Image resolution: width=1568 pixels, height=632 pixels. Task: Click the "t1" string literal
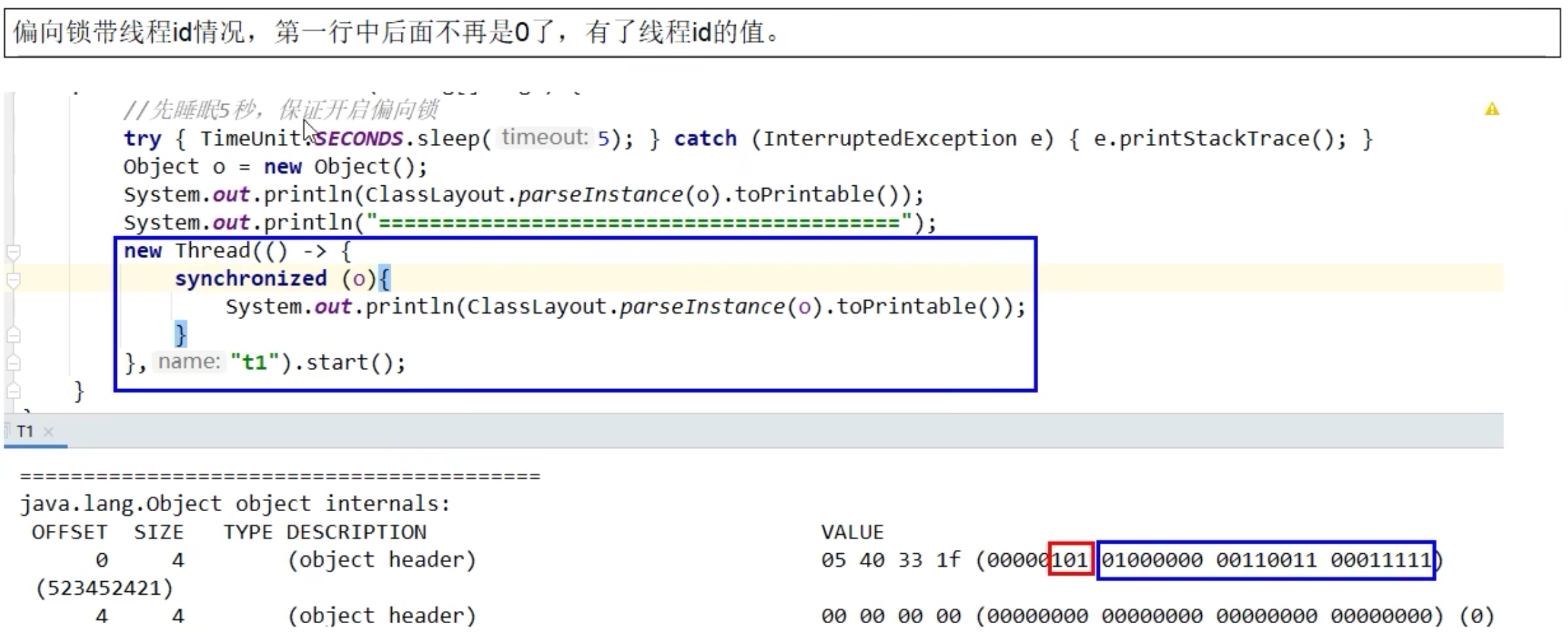[255, 363]
